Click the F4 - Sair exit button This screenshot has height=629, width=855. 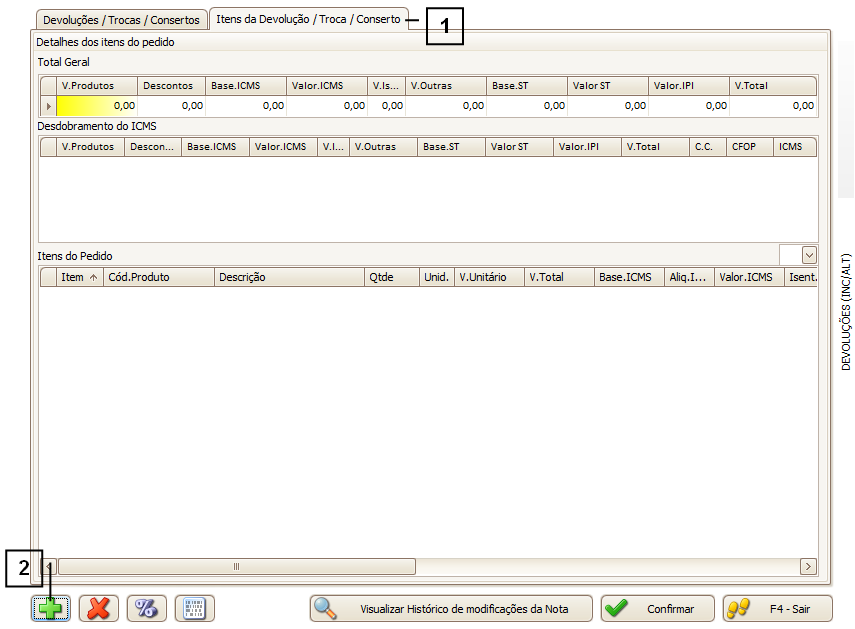(777, 608)
